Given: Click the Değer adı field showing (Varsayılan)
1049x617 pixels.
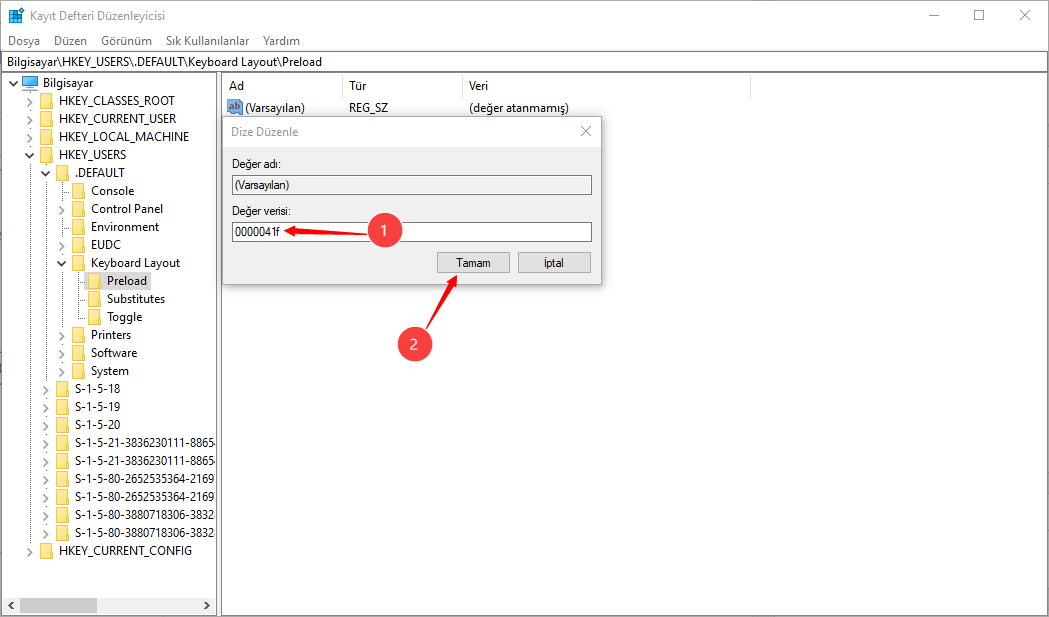Looking at the screenshot, I should [412, 185].
